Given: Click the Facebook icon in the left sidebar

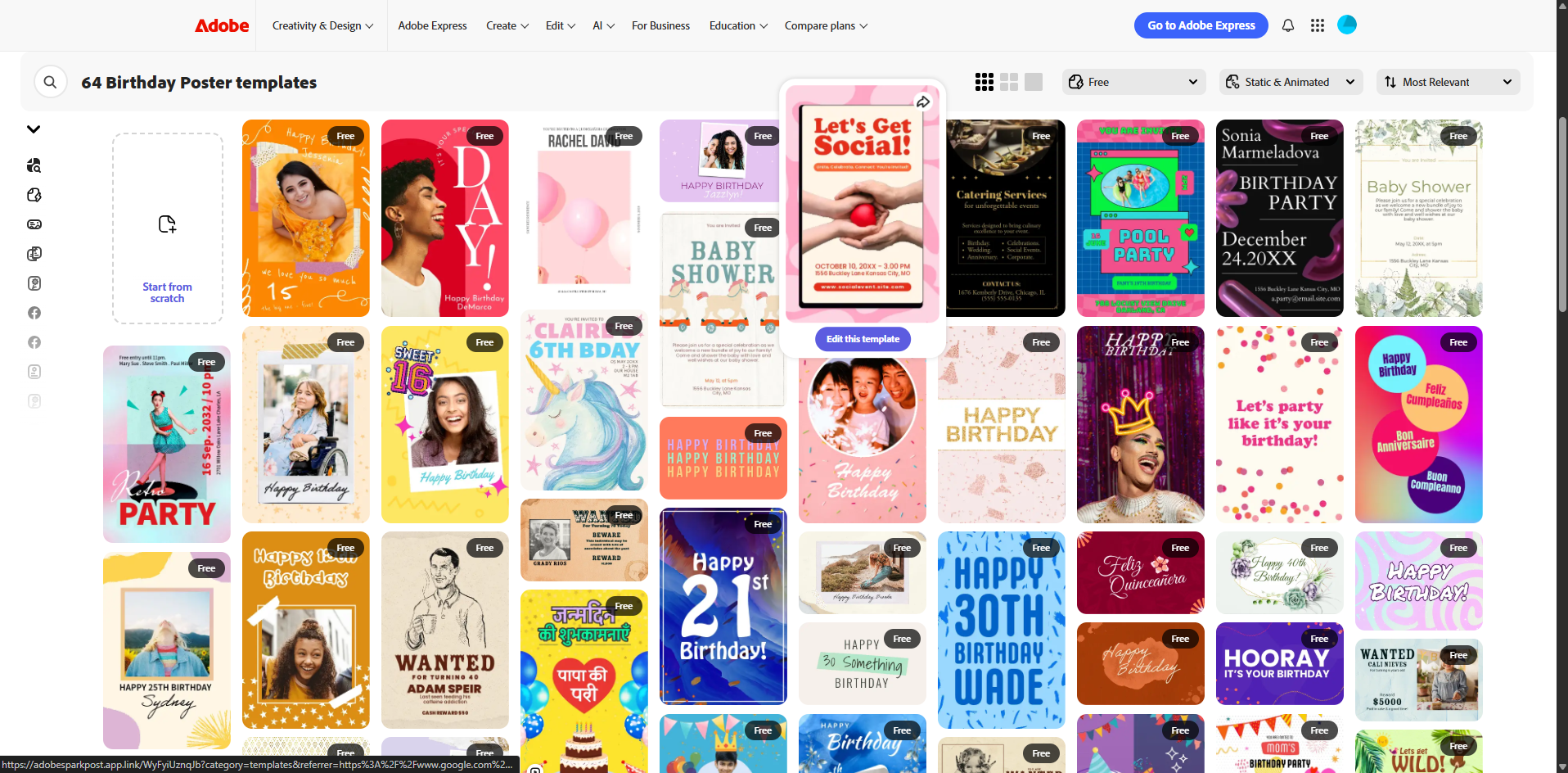Looking at the screenshot, I should click(x=34, y=312).
